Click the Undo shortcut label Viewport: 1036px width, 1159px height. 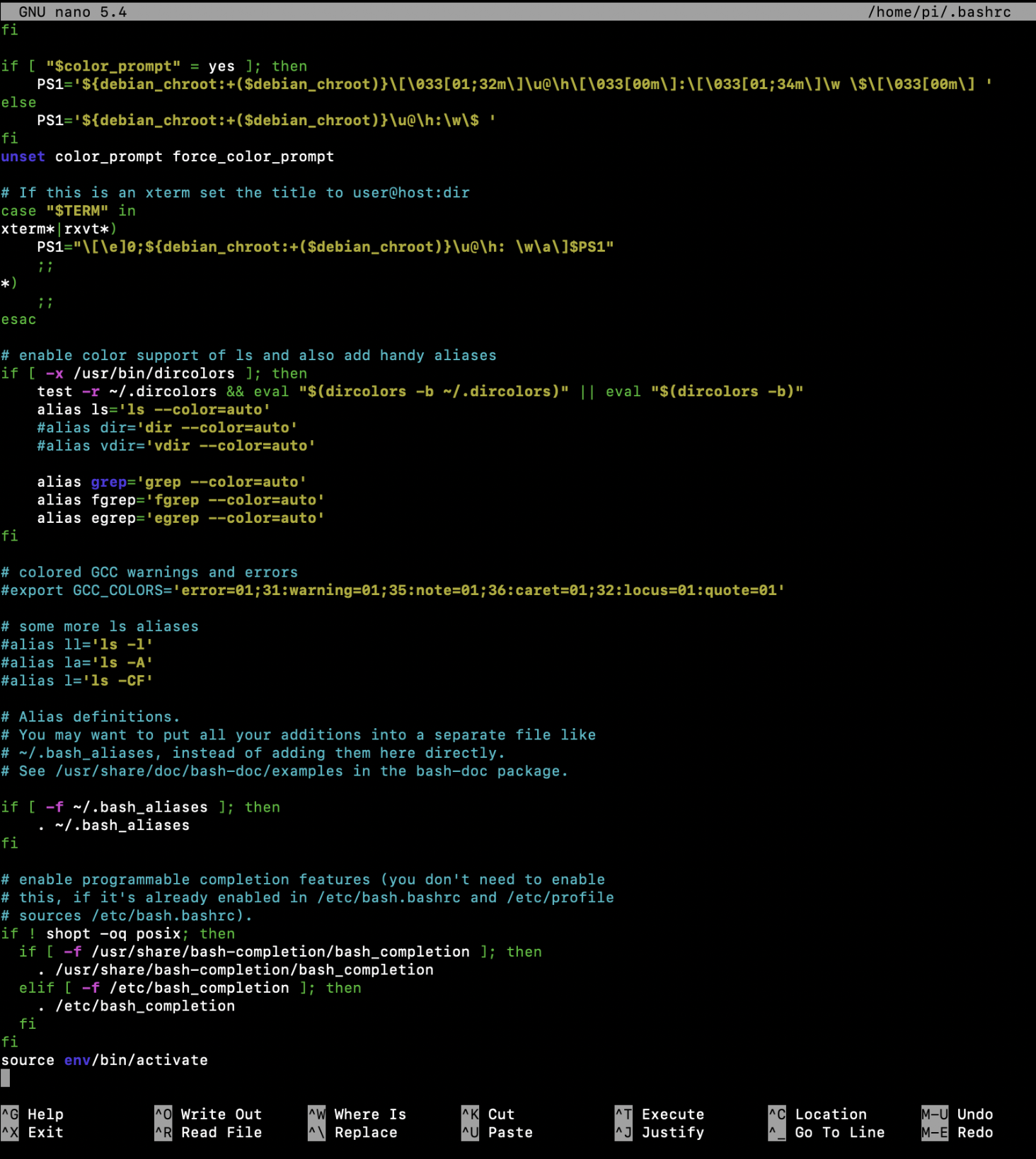coord(957,1114)
